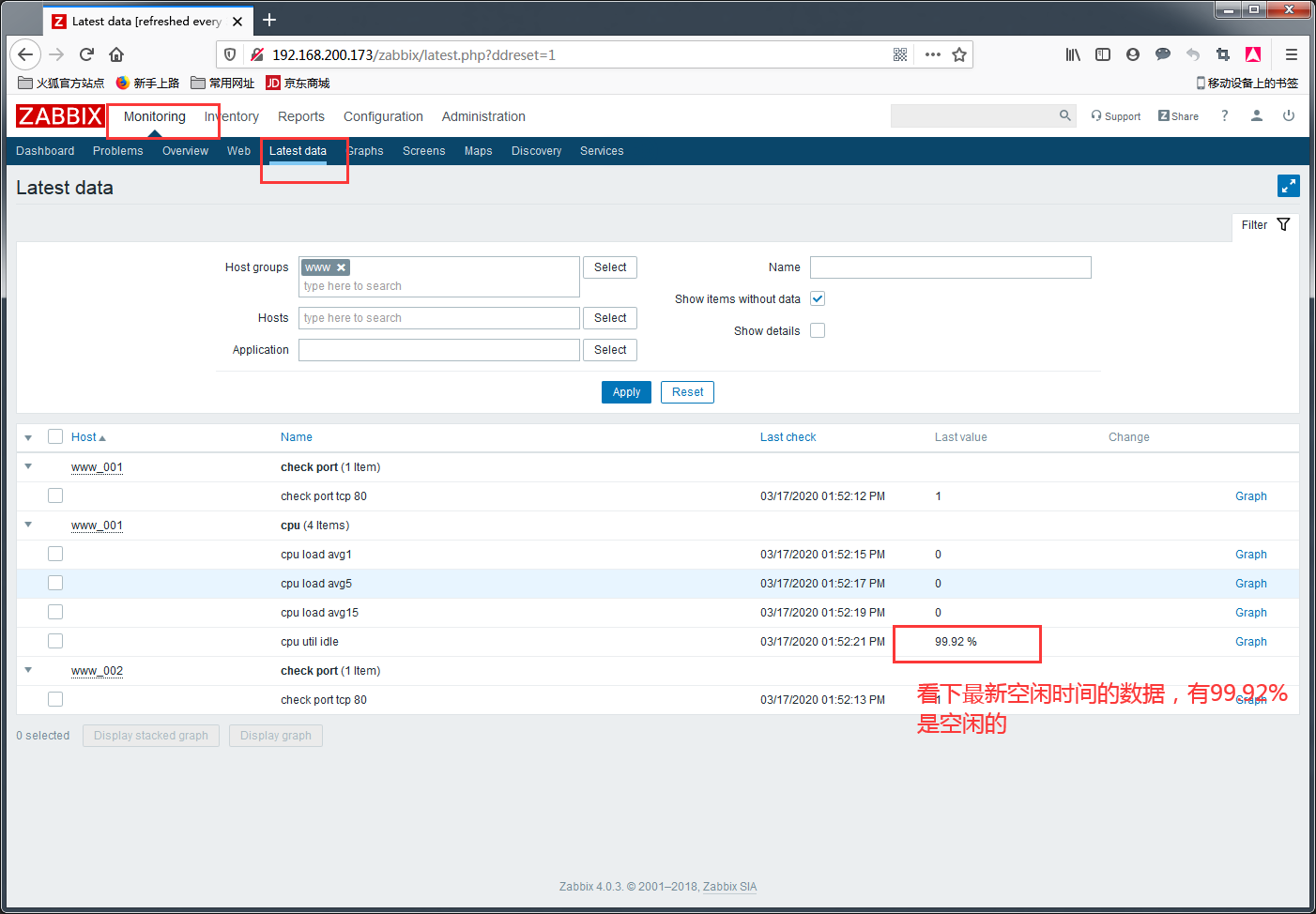This screenshot has height=914, width=1316.
Task: Sort table by Last check column
Action: coord(788,437)
